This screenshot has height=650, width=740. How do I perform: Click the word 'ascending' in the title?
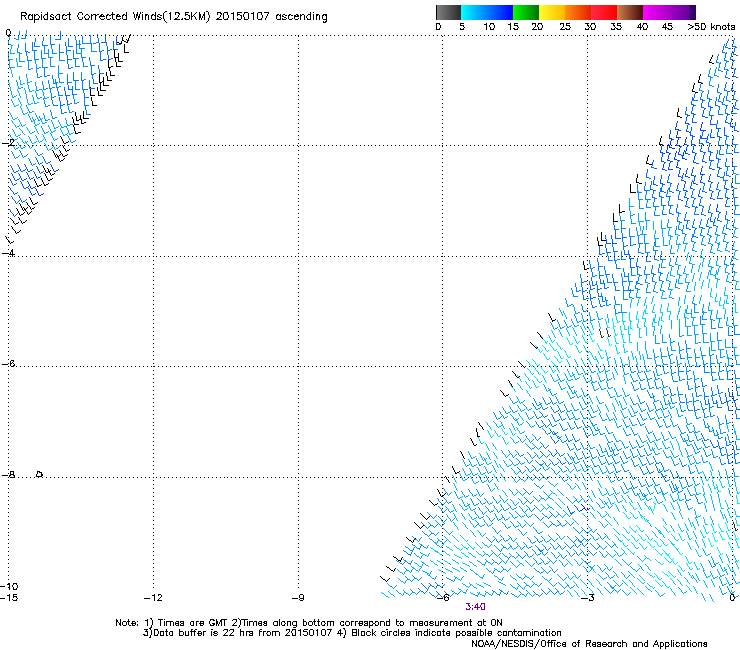click(301, 17)
